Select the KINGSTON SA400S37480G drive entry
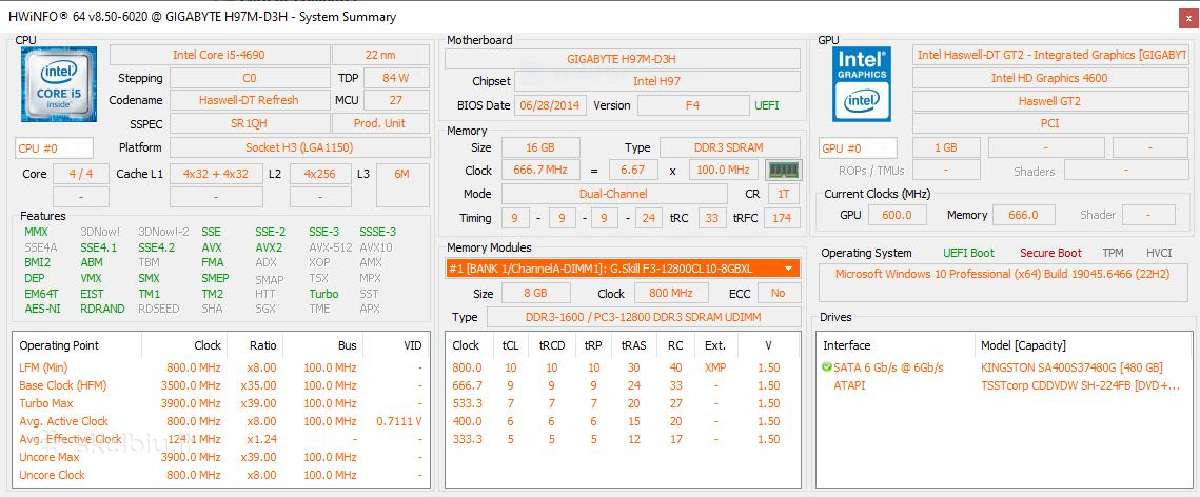This screenshot has height=497, width=1200. tap(1072, 368)
